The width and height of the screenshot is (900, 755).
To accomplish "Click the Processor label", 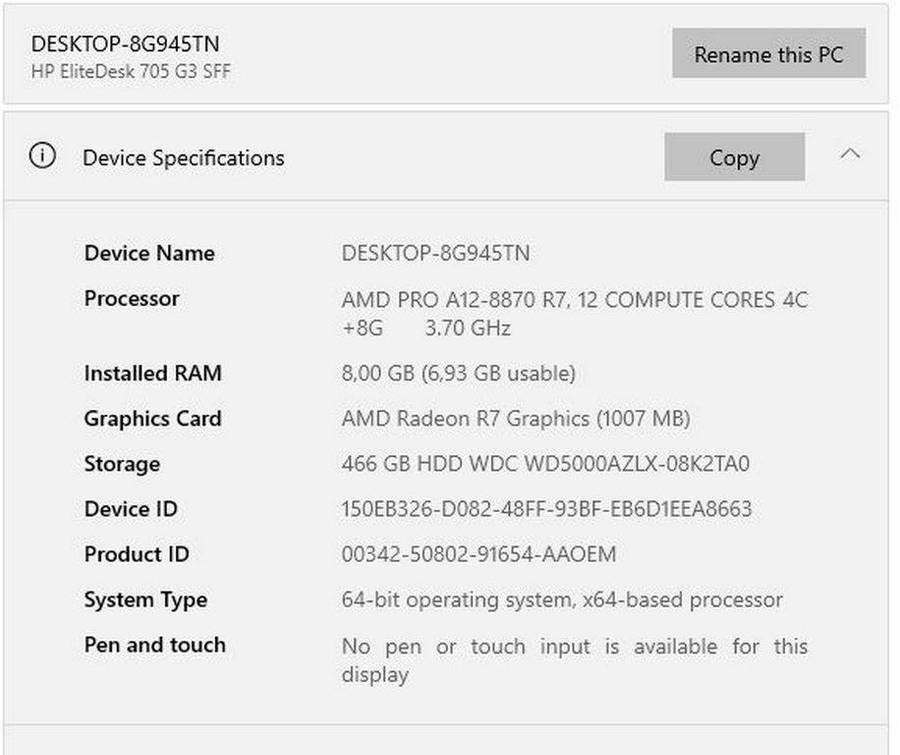I will coord(132,298).
